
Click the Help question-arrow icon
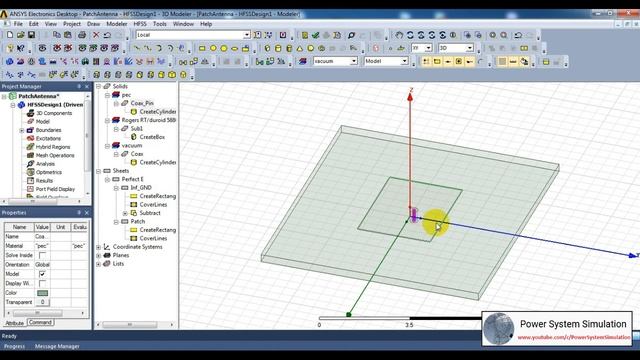click(20, 48)
